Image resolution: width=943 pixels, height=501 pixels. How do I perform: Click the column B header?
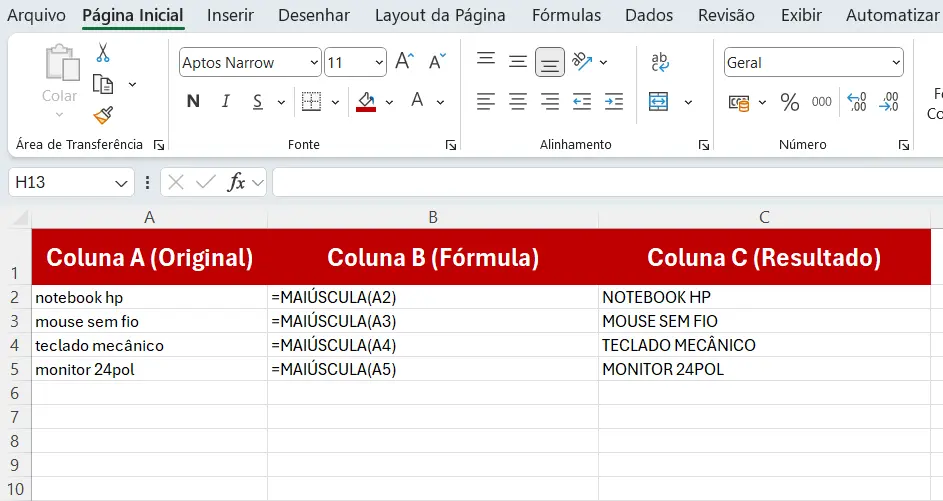click(x=433, y=217)
